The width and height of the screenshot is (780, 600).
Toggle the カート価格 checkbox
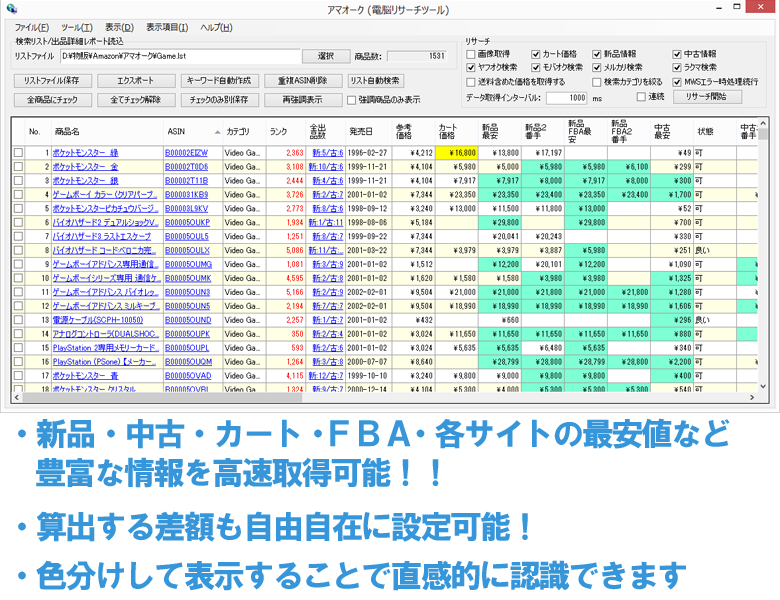tap(536, 54)
